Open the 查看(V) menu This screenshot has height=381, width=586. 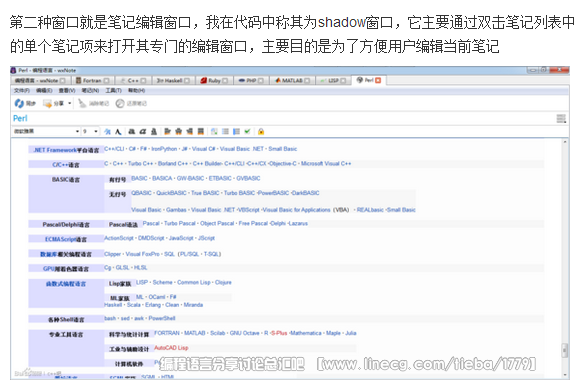coord(67,90)
